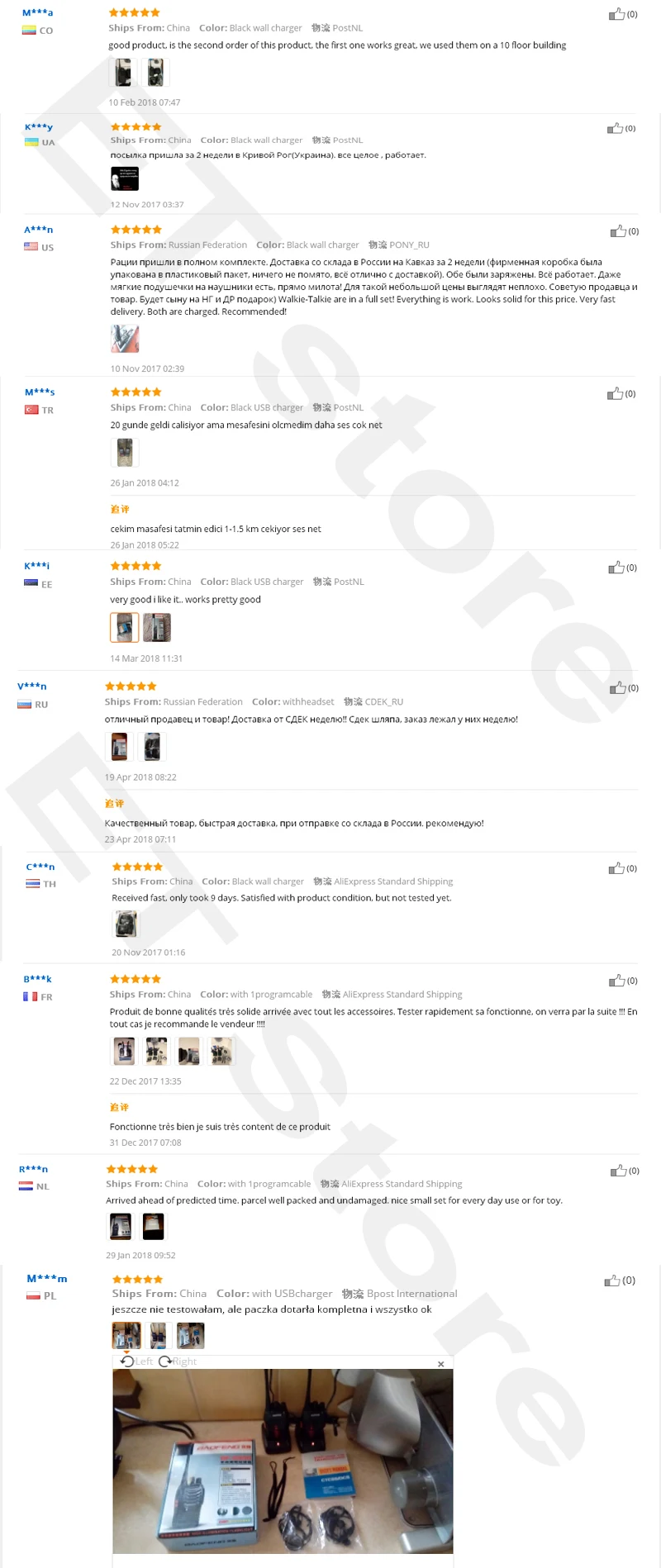
Task: Rotate the enlarged photo Left
Action: click(x=137, y=1361)
